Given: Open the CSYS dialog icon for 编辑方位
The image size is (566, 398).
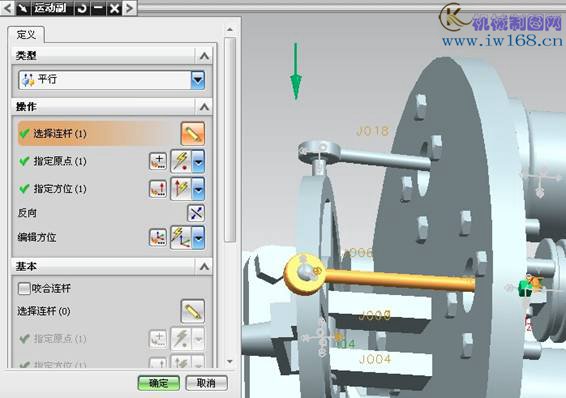Looking at the screenshot, I should click(x=158, y=237).
